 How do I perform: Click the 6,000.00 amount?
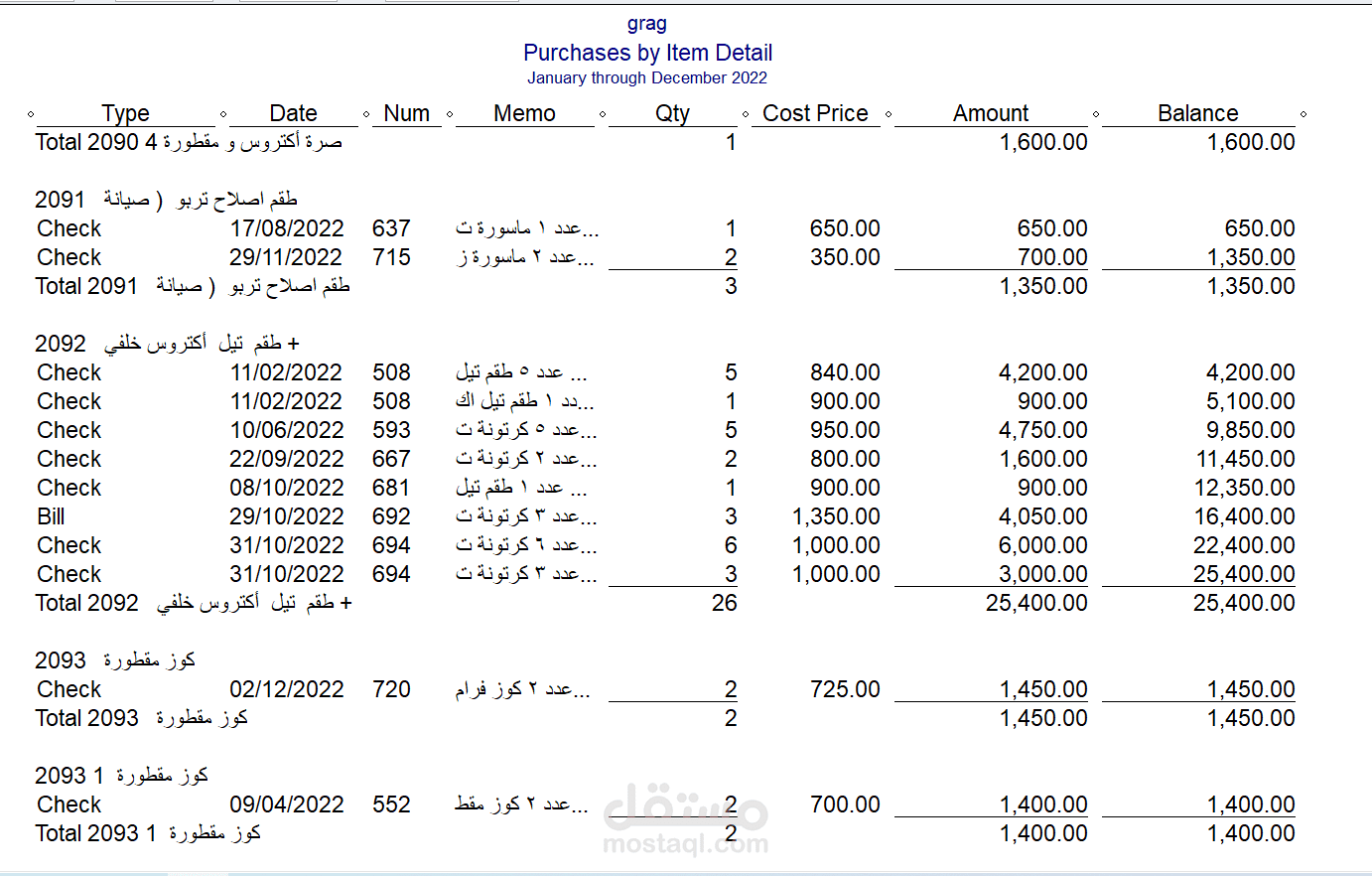(1043, 545)
